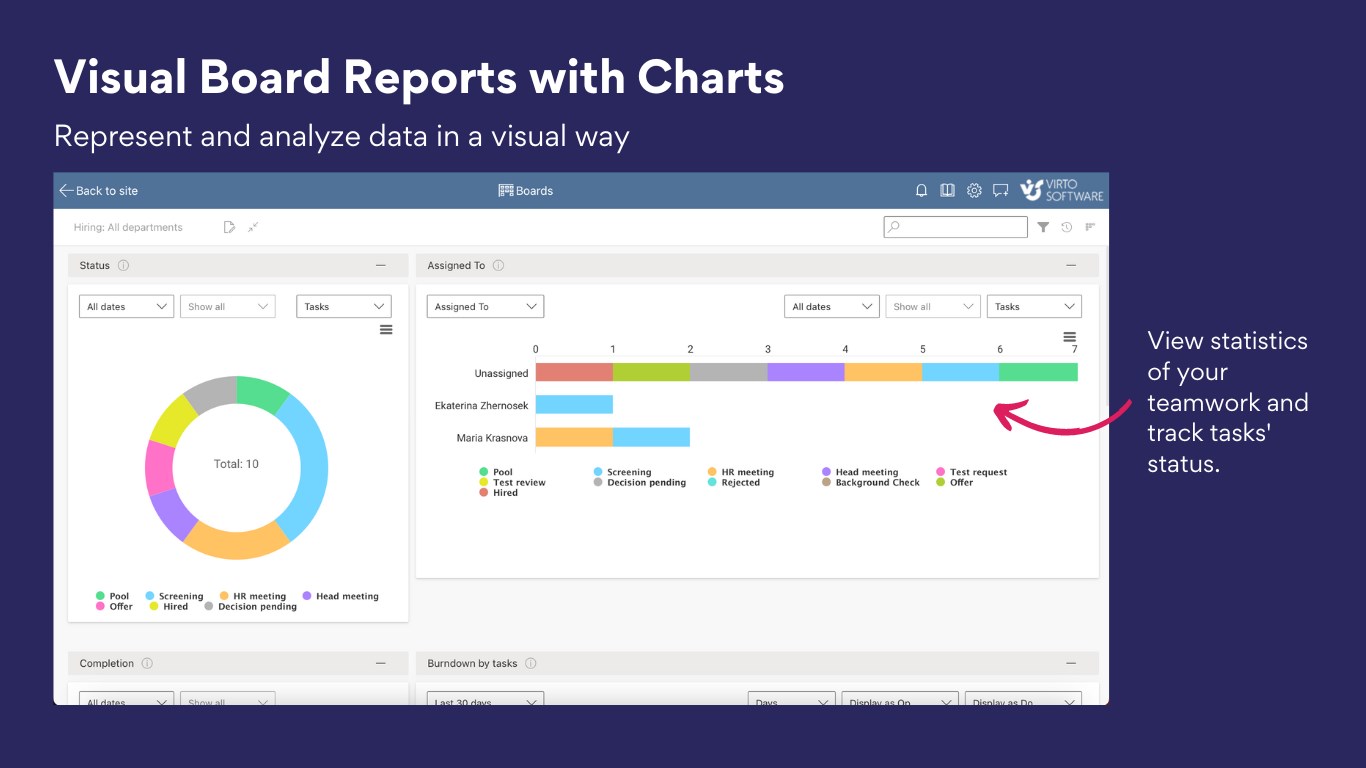Click edit page icon beside Hiring title
The image size is (1366, 768).
pyautogui.click(x=229, y=227)
